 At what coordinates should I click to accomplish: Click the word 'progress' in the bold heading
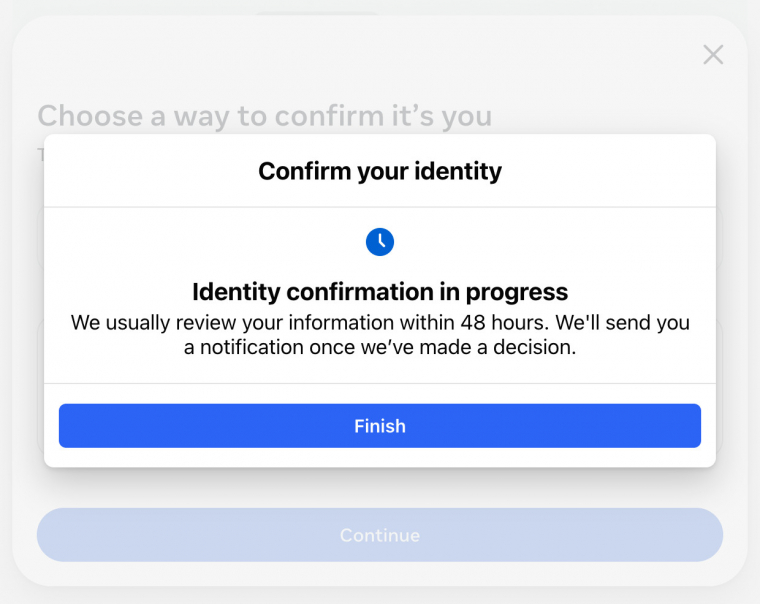coord(517,292)
